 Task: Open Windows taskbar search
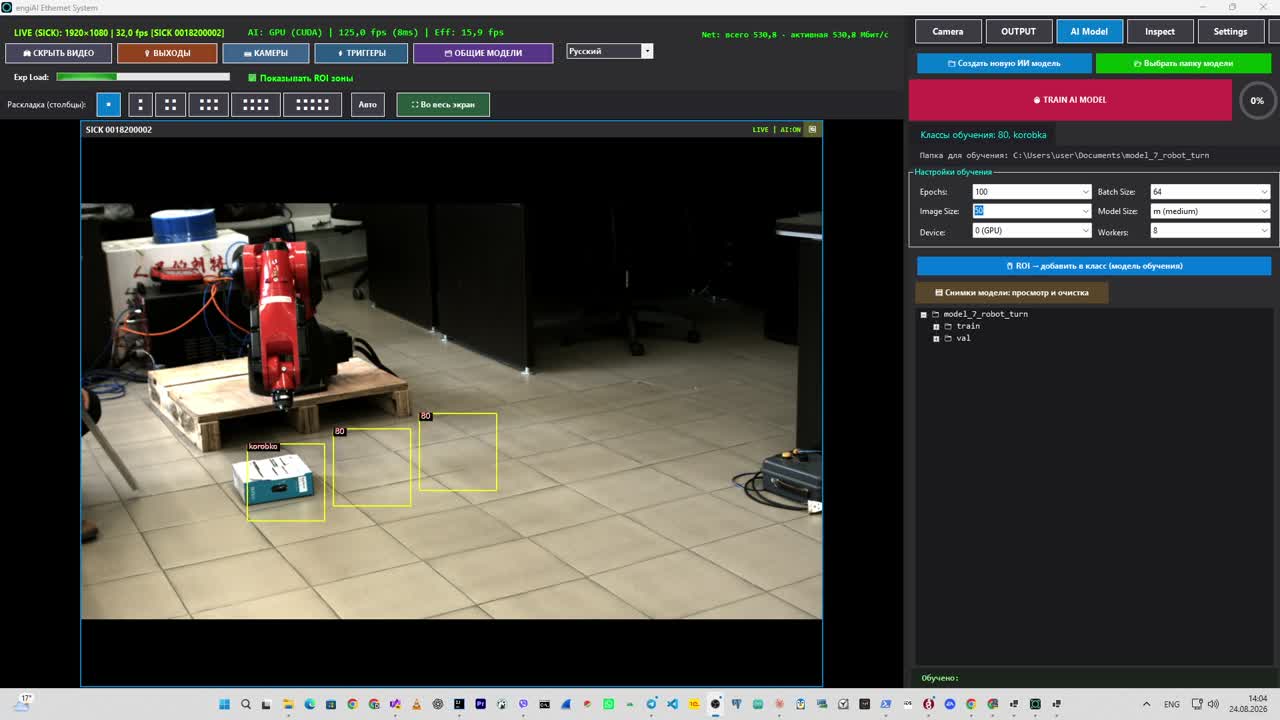pos(246,704)
